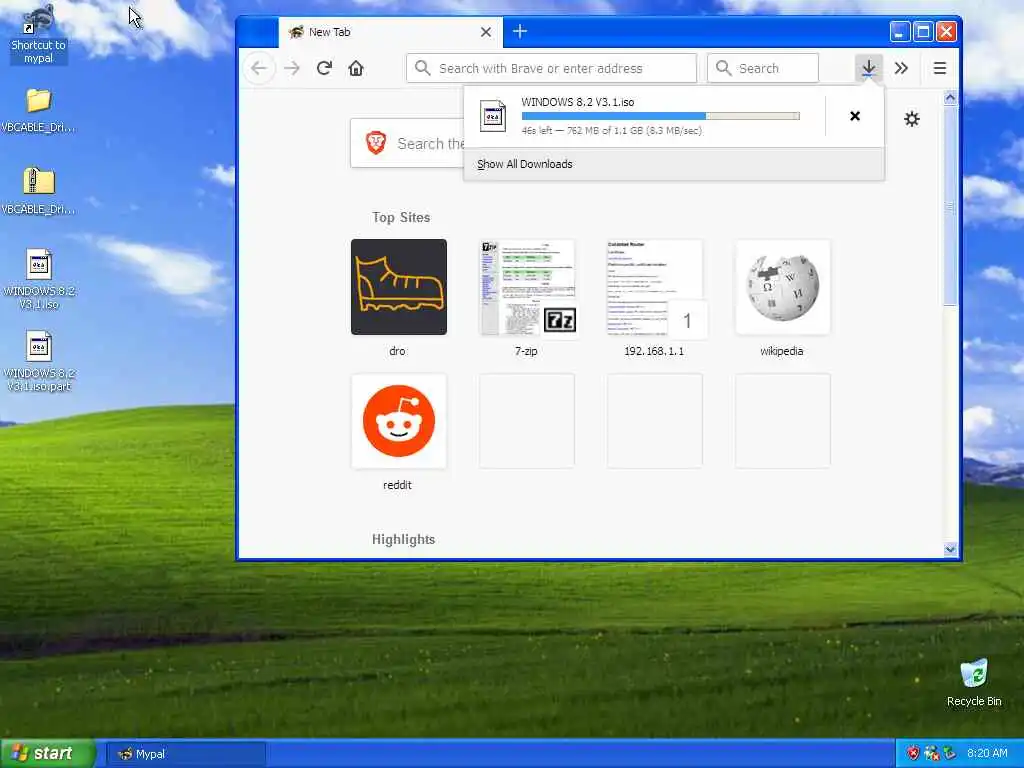Select WINDOWS 8.2 V3.1.iso.part desktop file
The image size is (1024, 768).
tap(39, 362)
